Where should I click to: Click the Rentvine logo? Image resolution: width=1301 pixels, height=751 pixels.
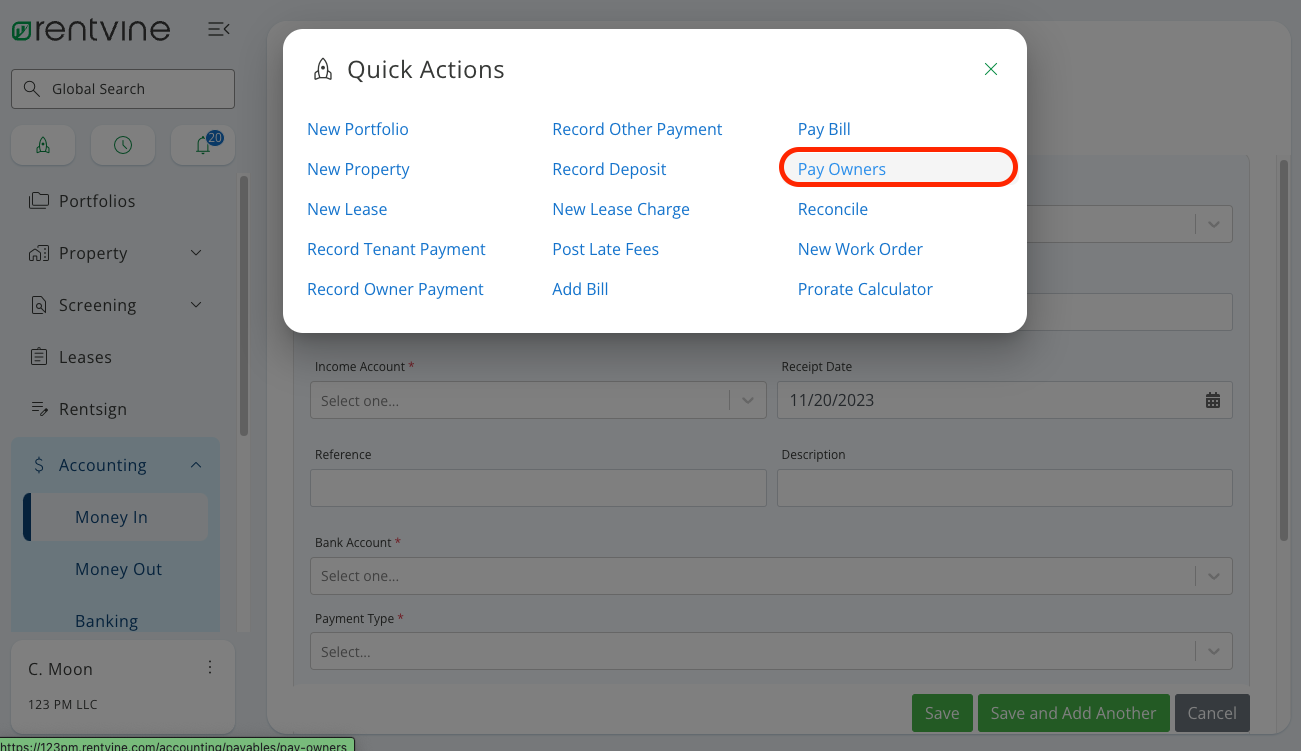tap(90, 29)
